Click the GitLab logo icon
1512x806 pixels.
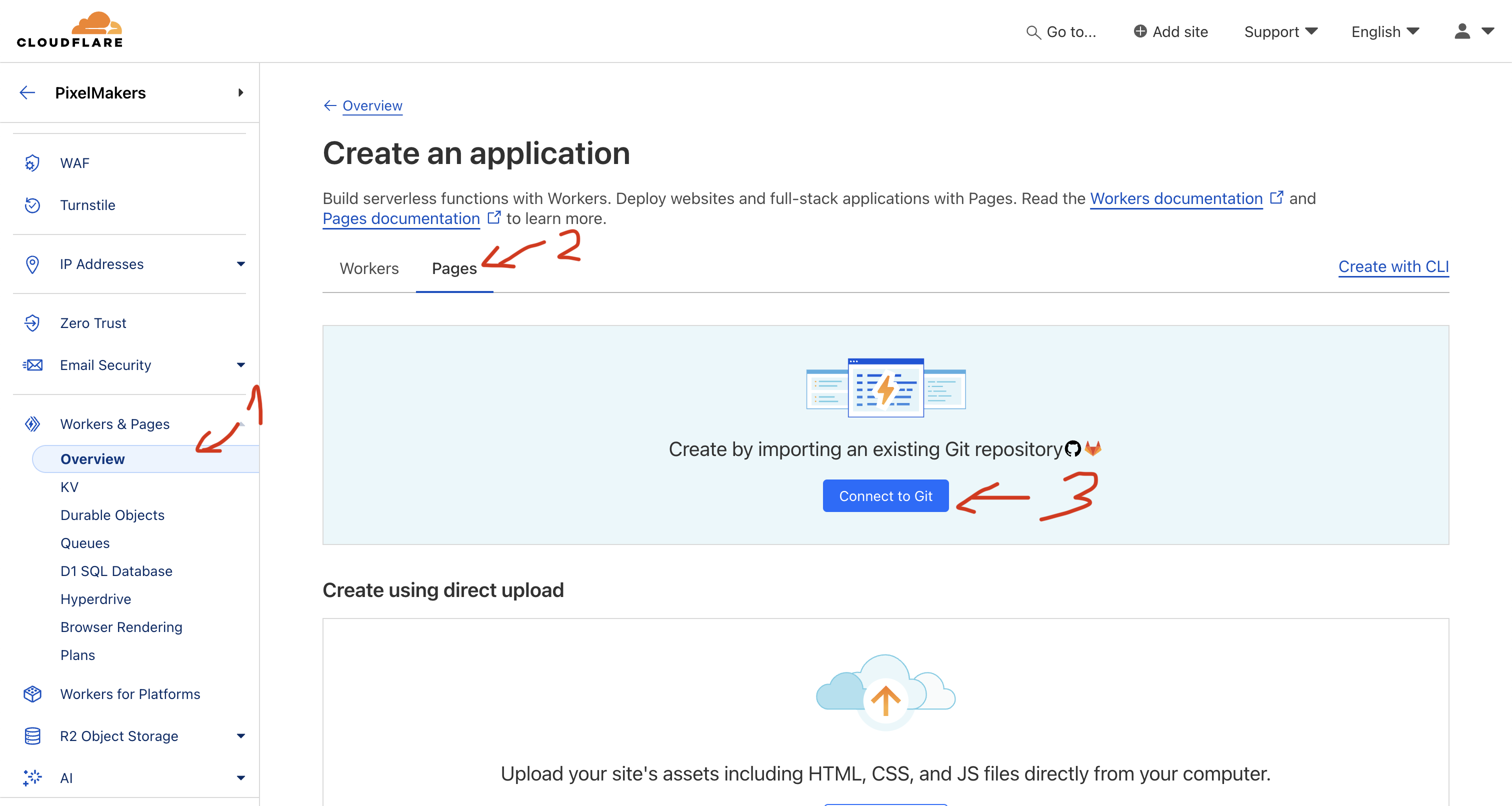(1093, 448)
